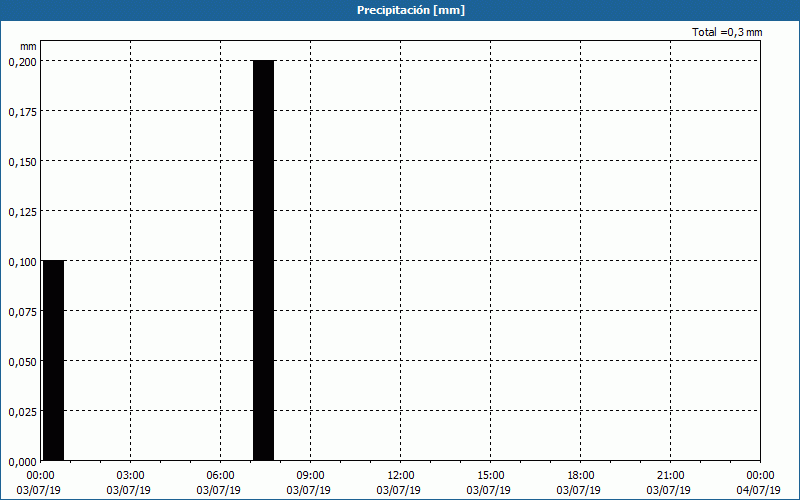Click the 03:00 time axis label
Screen dimensions: 800x500
click(131, 476)
